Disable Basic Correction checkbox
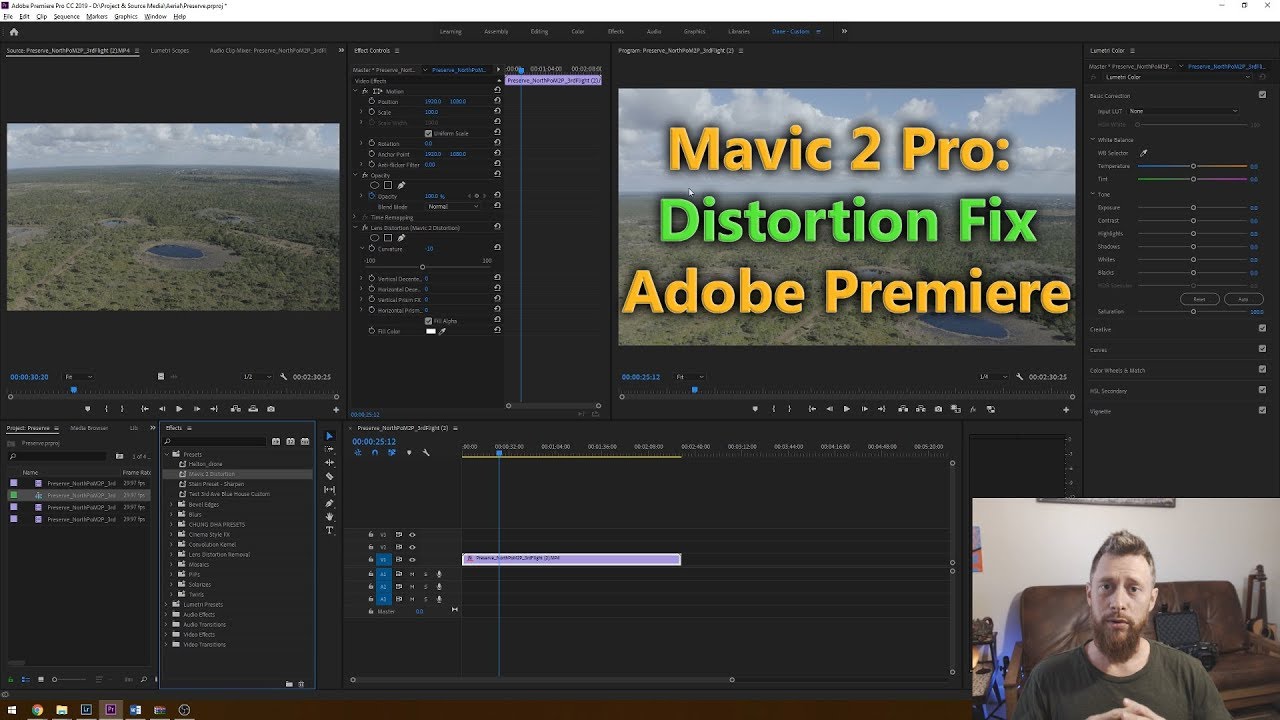 pos(1262,95)
